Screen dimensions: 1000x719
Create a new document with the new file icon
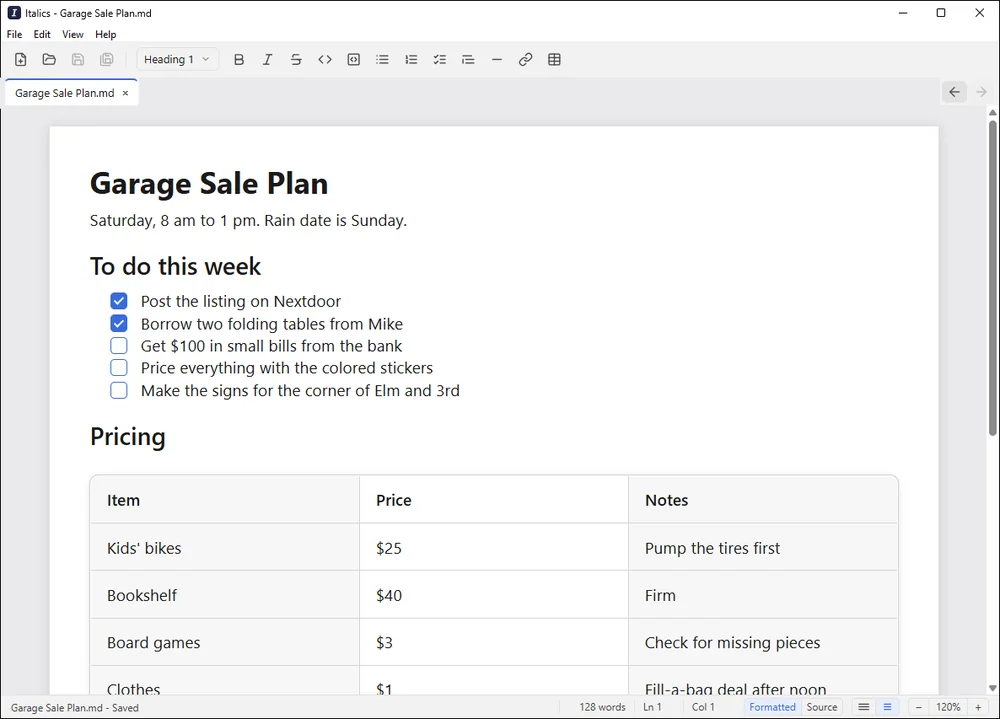point(20,59)
